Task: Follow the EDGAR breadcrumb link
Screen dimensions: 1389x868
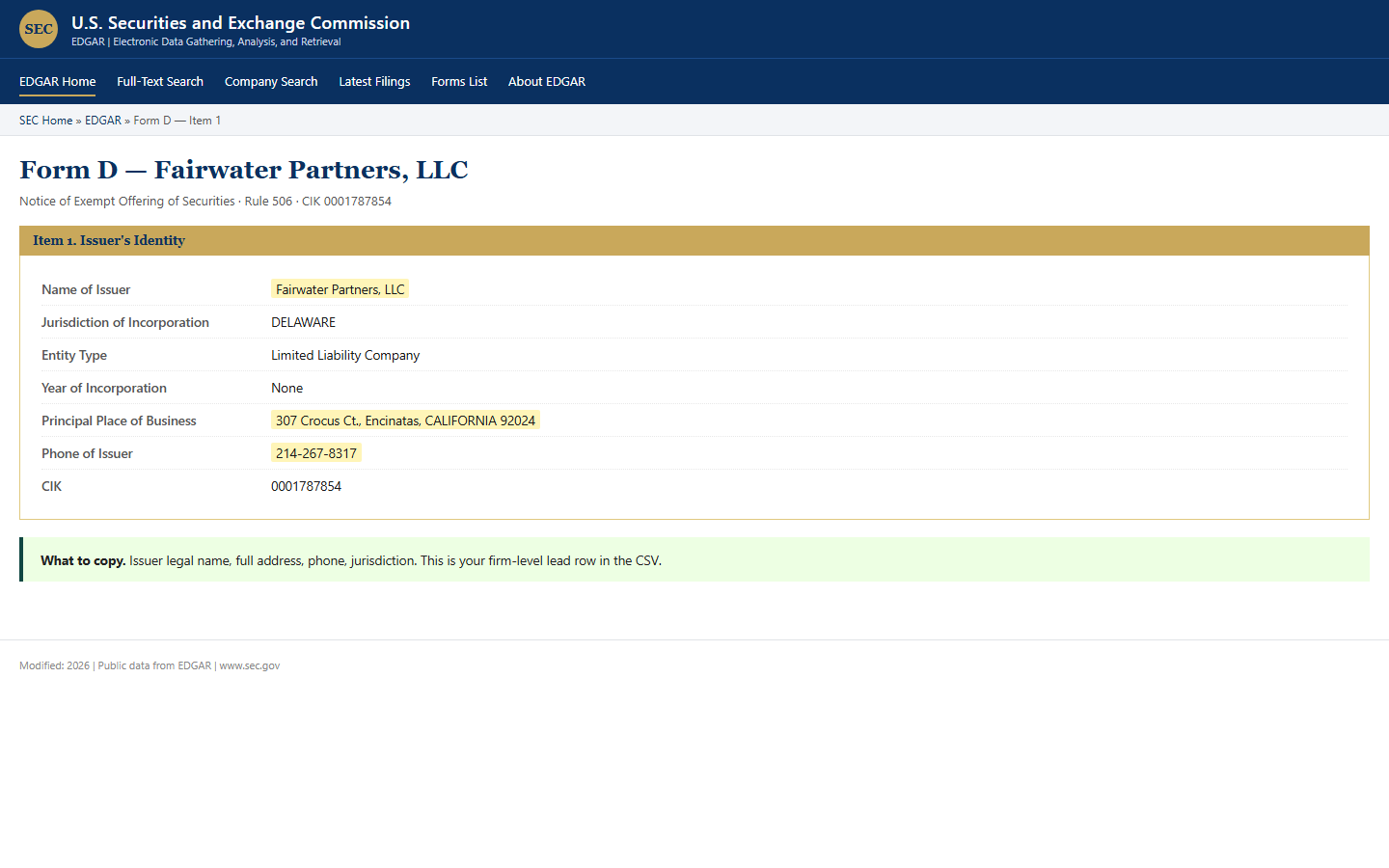Action: (103, 121)
